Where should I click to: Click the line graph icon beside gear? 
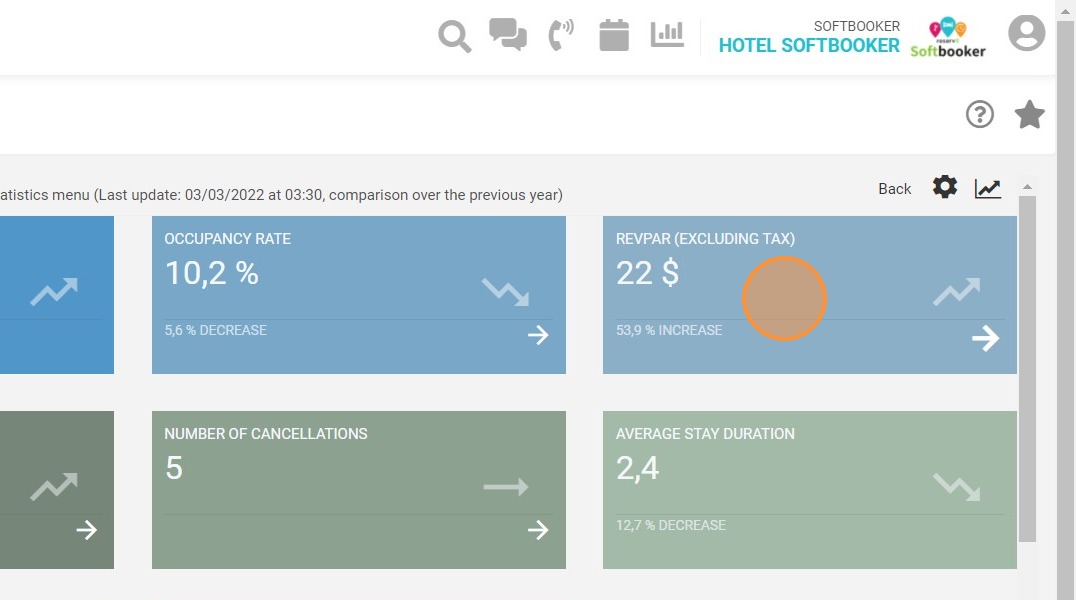click(x=987, y=188)
